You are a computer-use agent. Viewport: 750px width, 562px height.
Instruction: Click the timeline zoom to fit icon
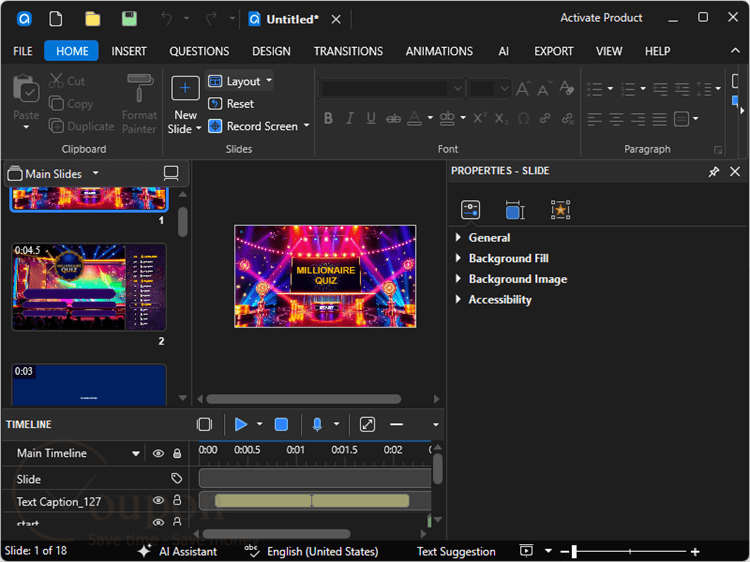coord(367,424)
